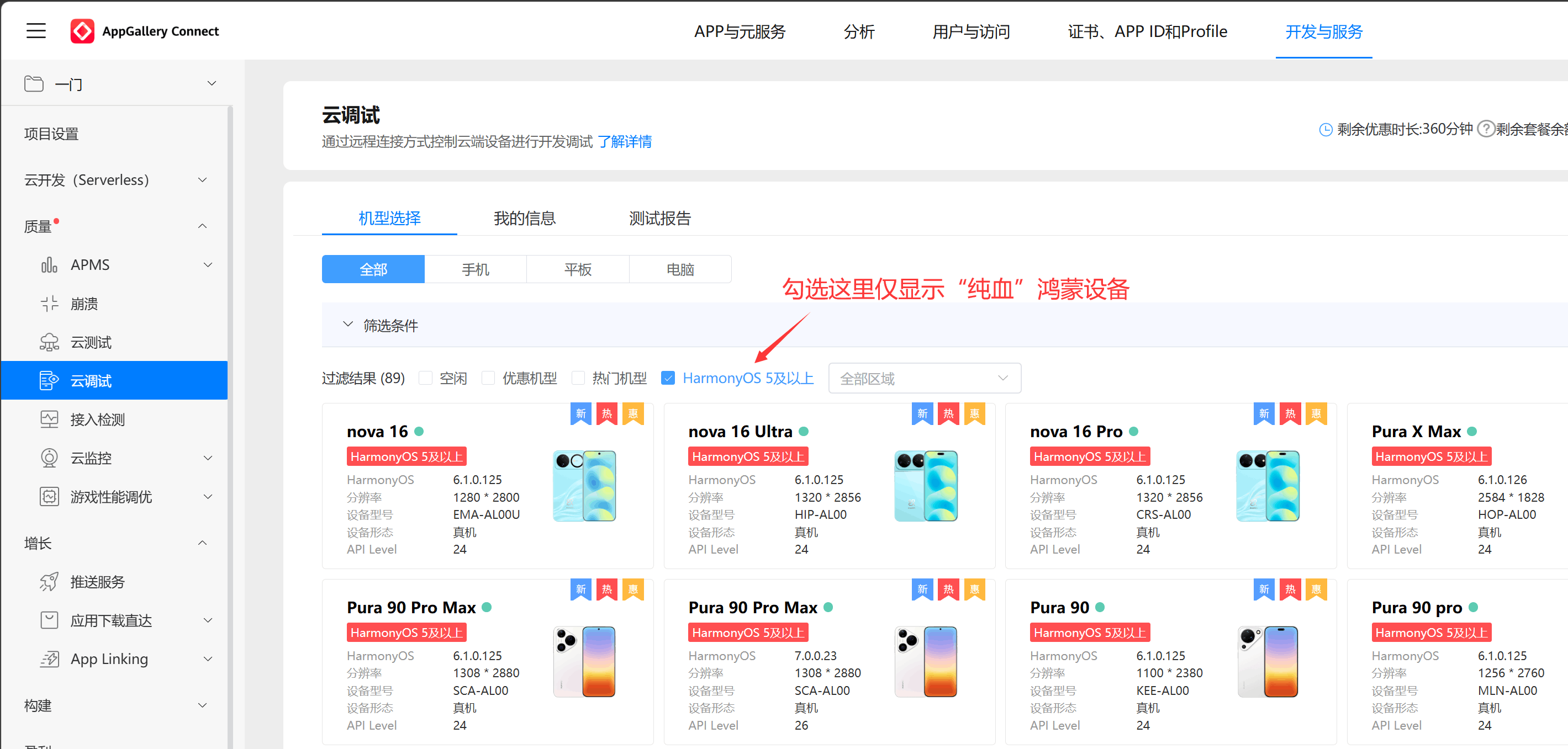Screen dimensions: 1568x749
Task: Click the 云测试 cloud test icon
Action: tap(49, 343)
